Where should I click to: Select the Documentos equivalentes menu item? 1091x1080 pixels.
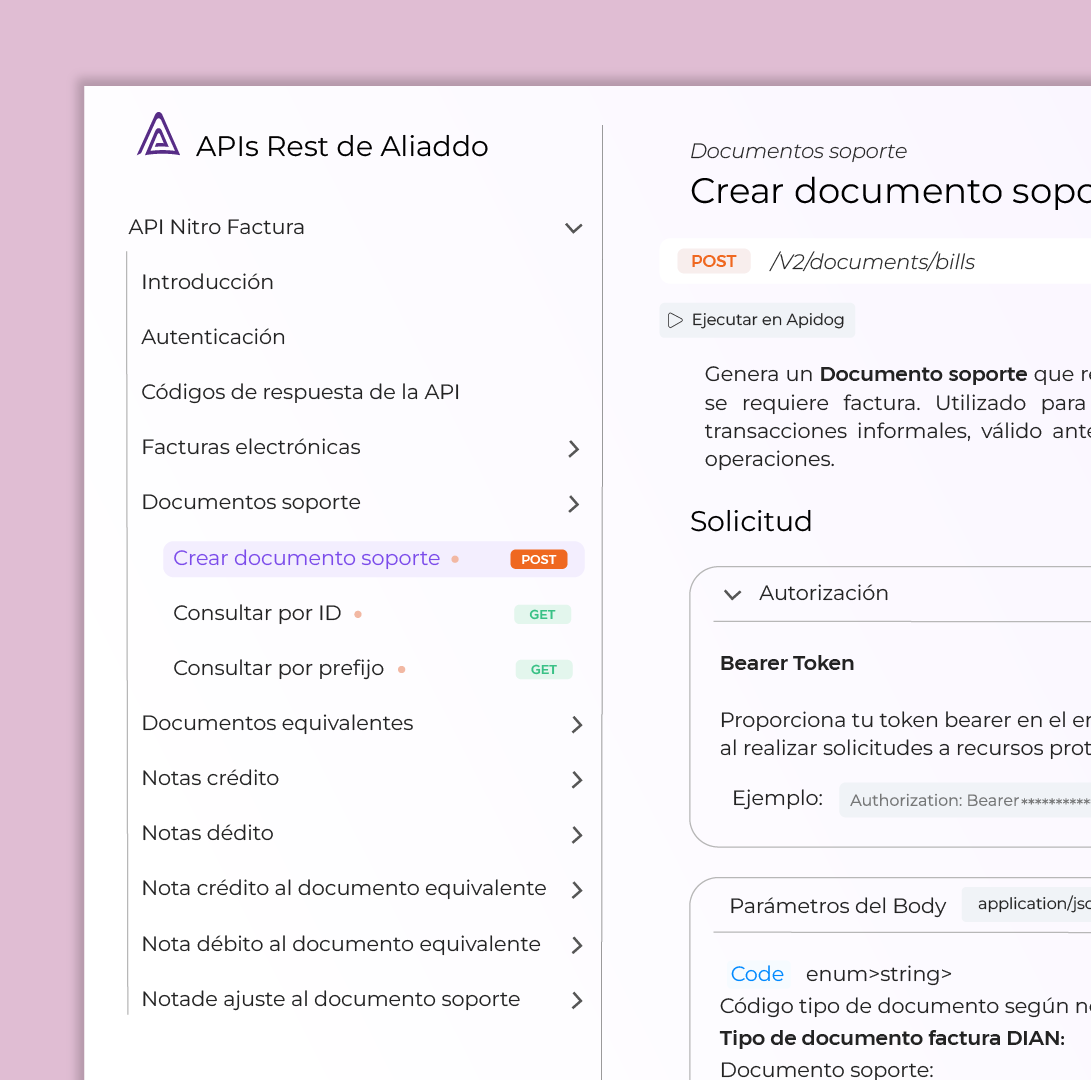pyautogui.click(x=277, y=723)
